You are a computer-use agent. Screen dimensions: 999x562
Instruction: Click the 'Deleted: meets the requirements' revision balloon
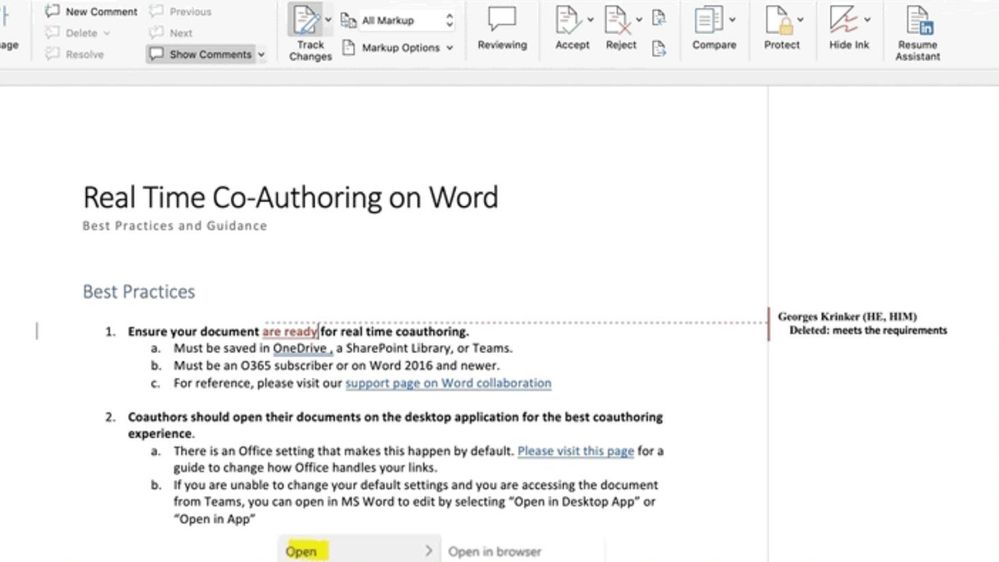(868, 330)
